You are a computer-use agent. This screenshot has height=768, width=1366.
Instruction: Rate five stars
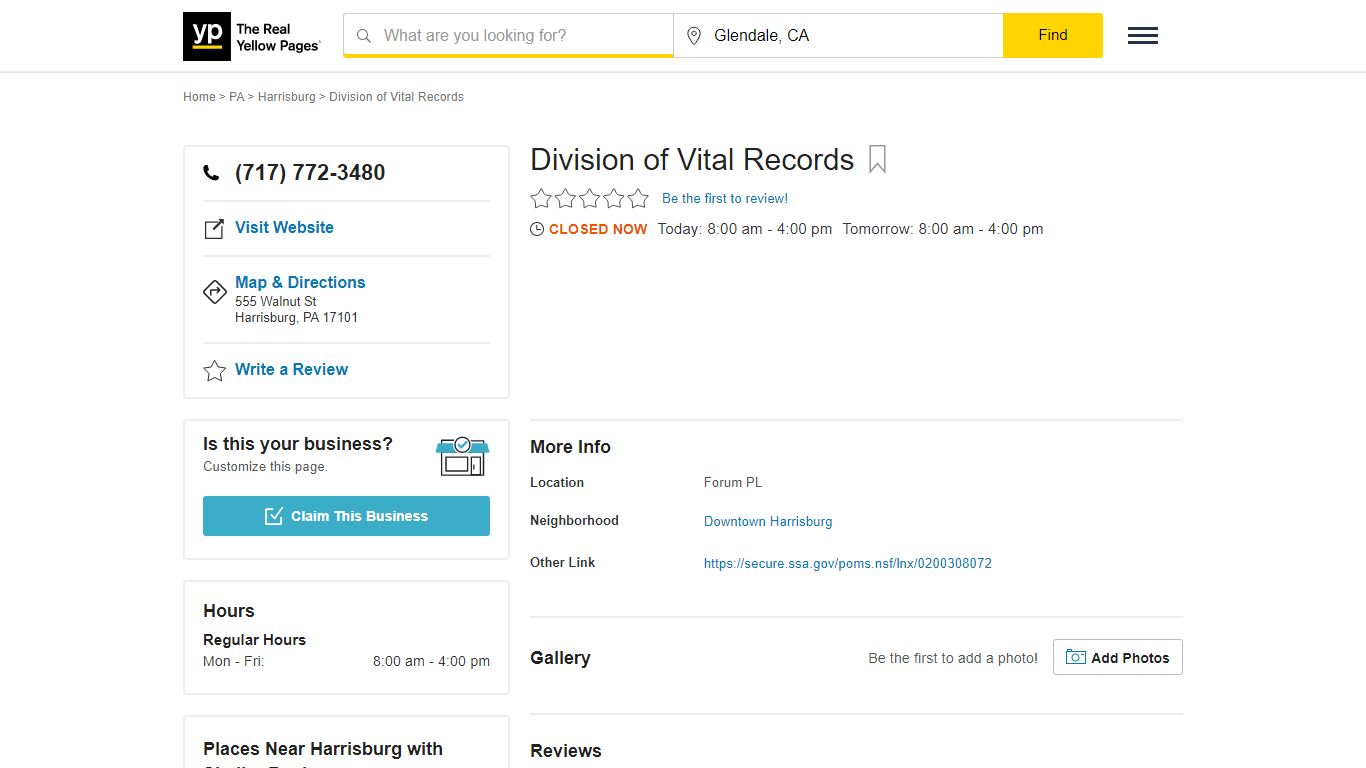(638, 198)
